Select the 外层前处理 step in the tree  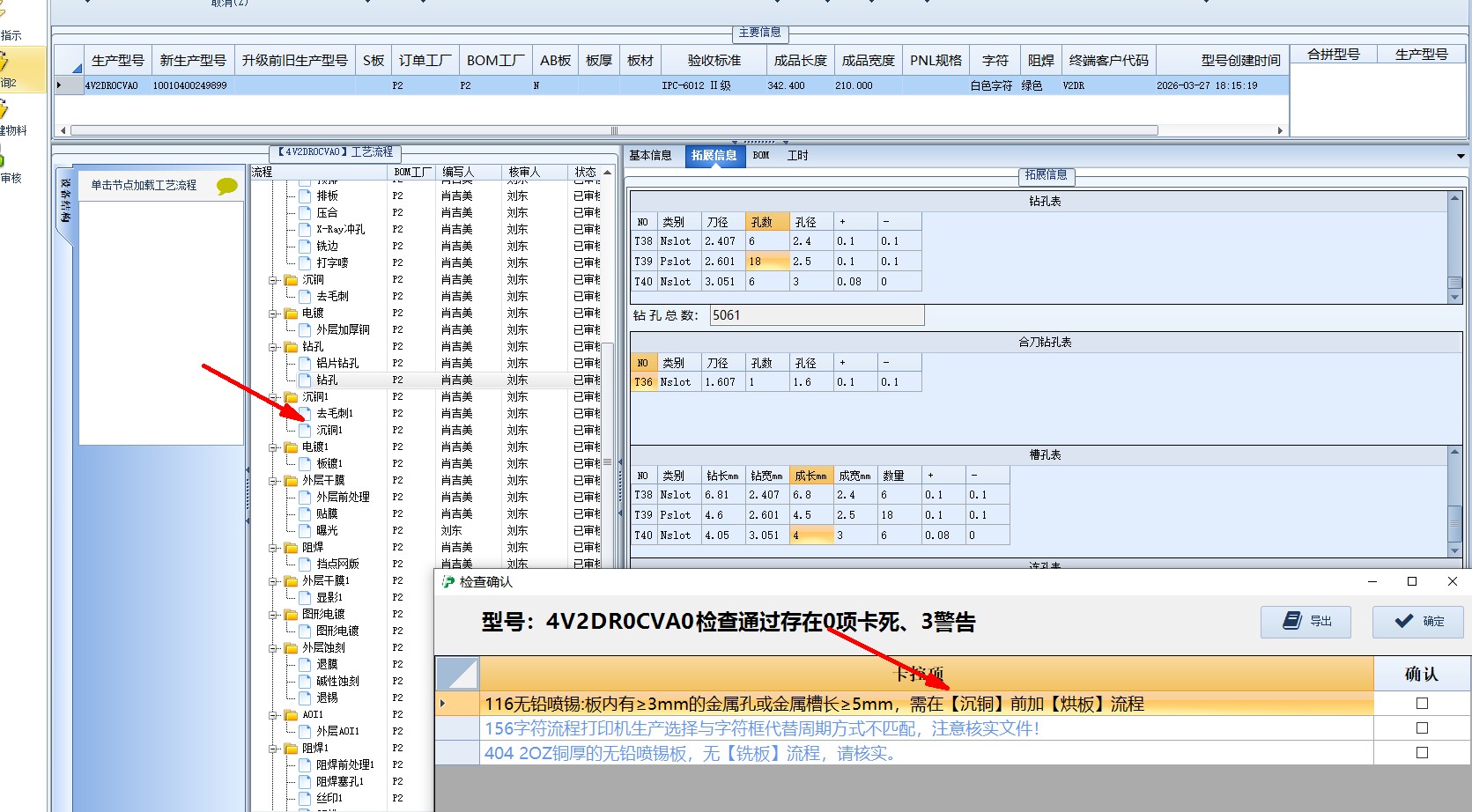pyautogui.click(x=344, y=498)
